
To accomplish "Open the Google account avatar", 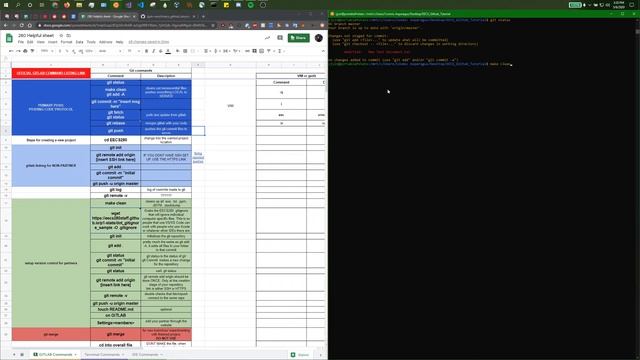I will pyautogui.click(x=319, y=38).
